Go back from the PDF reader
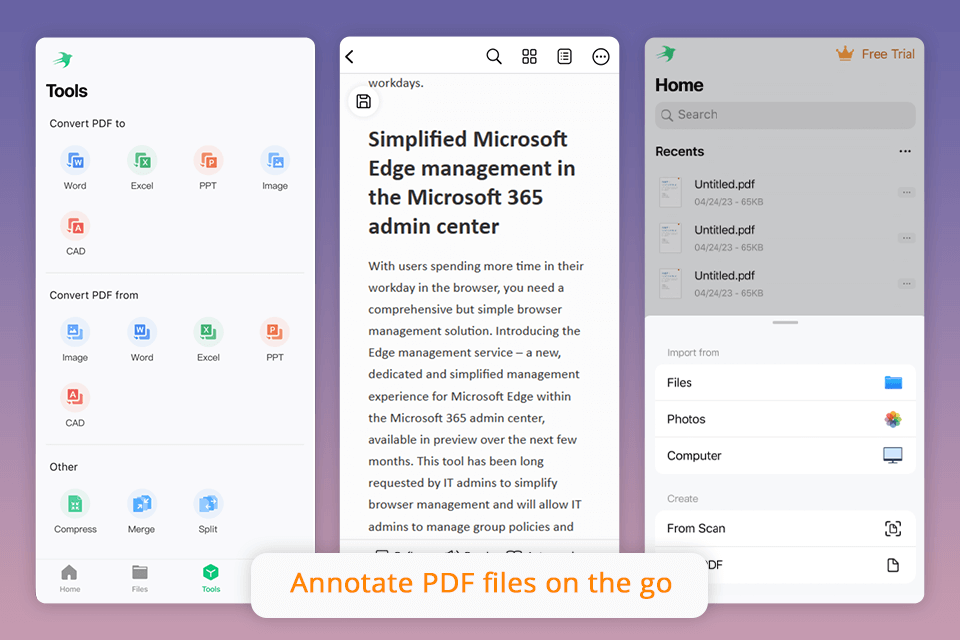The height and width of the screenshot is (640, 960). [350, 57]
